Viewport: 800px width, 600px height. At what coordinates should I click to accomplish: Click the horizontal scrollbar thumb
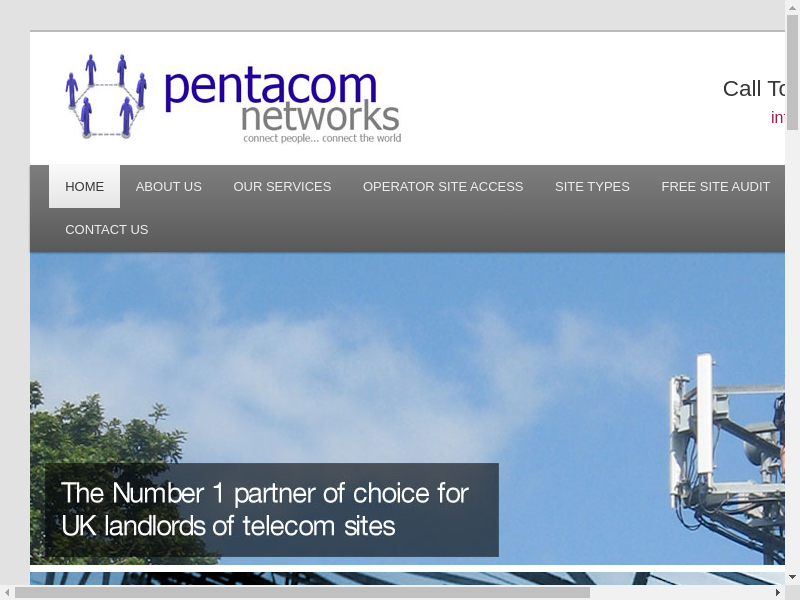pyautogui.click(x=303, y=592)
